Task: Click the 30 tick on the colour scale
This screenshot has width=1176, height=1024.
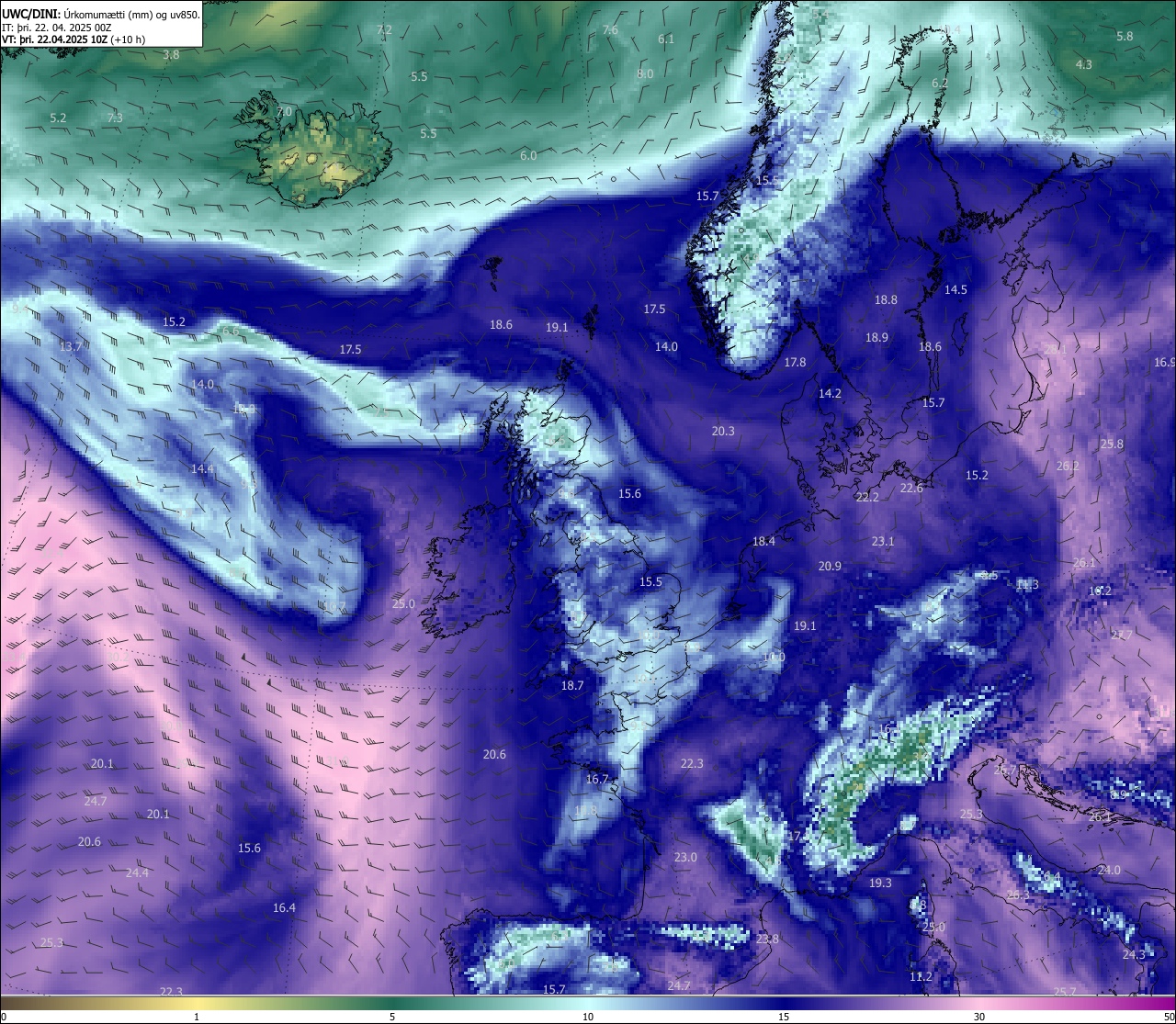Action: [979, 1017]
